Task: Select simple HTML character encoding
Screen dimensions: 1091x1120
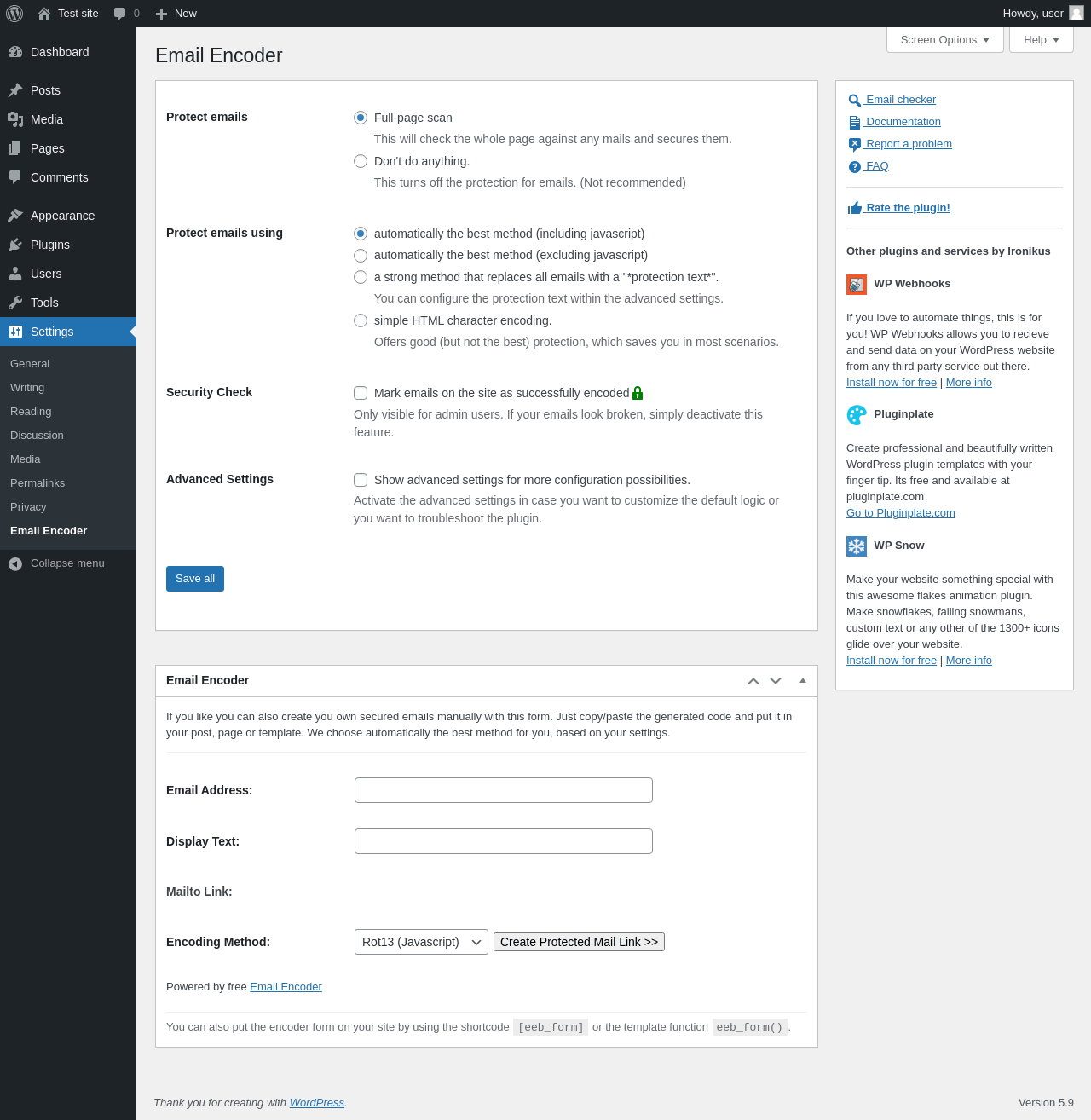Action: [x=361, y=320]
